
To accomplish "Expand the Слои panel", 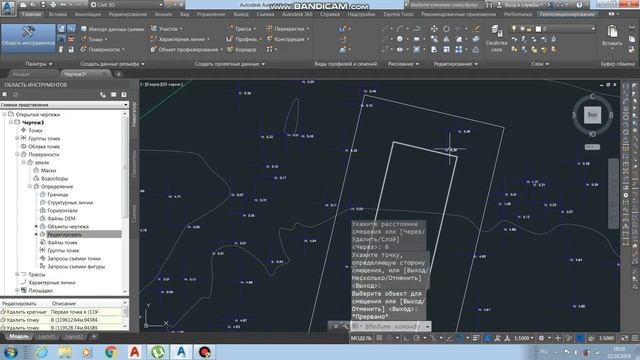I will pos(540,64).
